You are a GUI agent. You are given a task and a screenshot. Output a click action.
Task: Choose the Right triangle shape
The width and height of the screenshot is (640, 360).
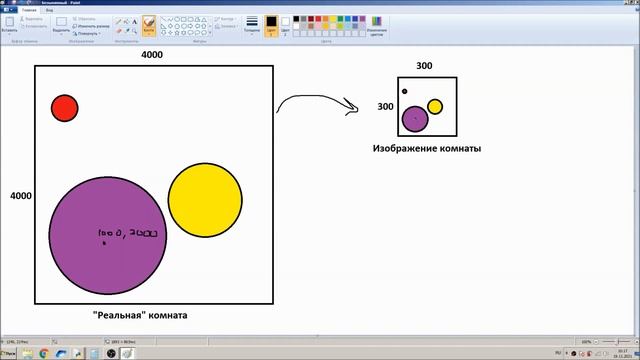(x=163, y=26)
